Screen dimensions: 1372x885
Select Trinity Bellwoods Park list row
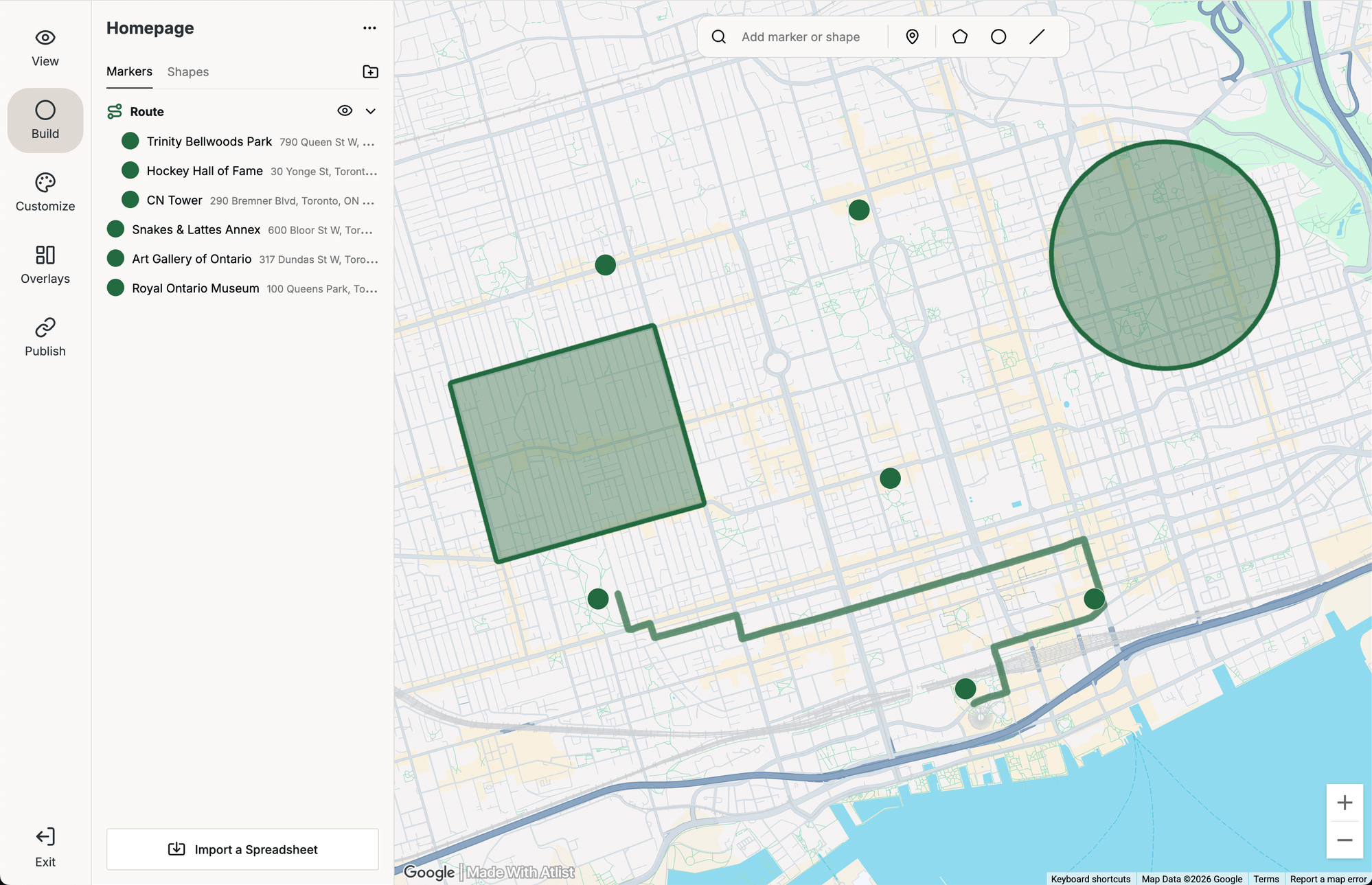pyautogui.click(x=242, y=141)
